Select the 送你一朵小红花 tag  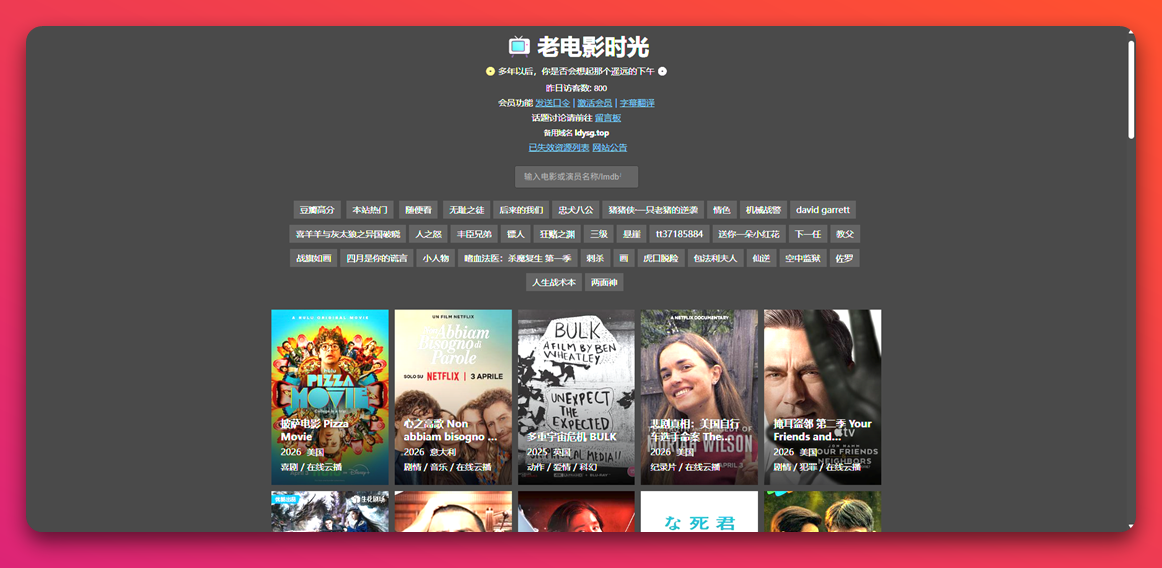click(x=748, y=234)
